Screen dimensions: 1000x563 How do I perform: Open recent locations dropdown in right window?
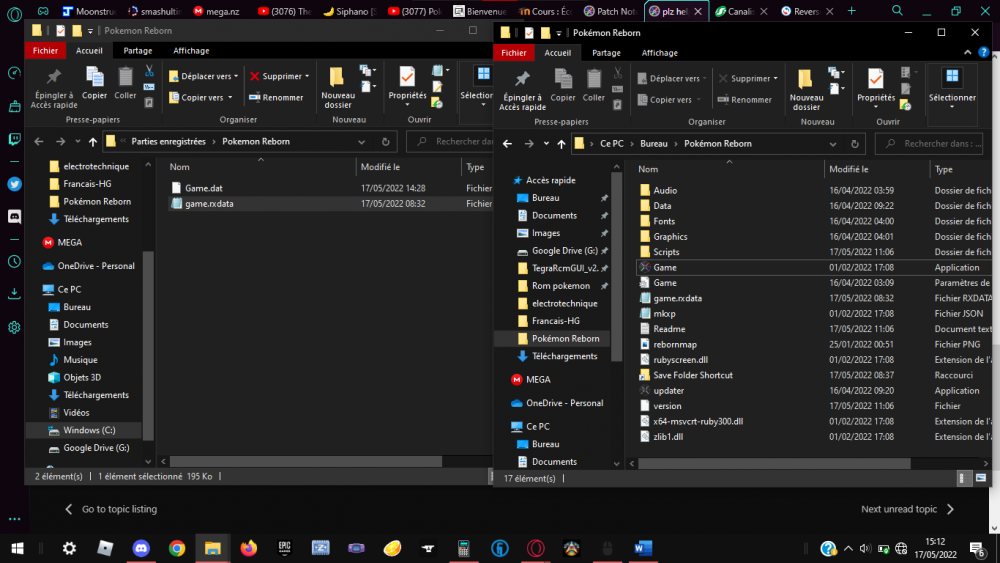coord(546,144)
